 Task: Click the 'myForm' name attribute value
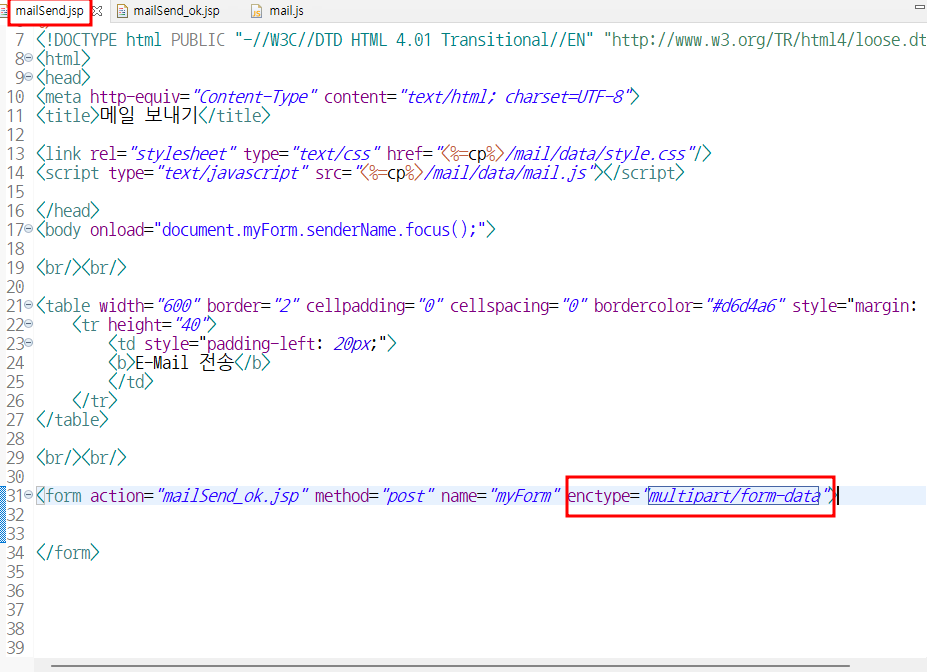tap(523, 496)
